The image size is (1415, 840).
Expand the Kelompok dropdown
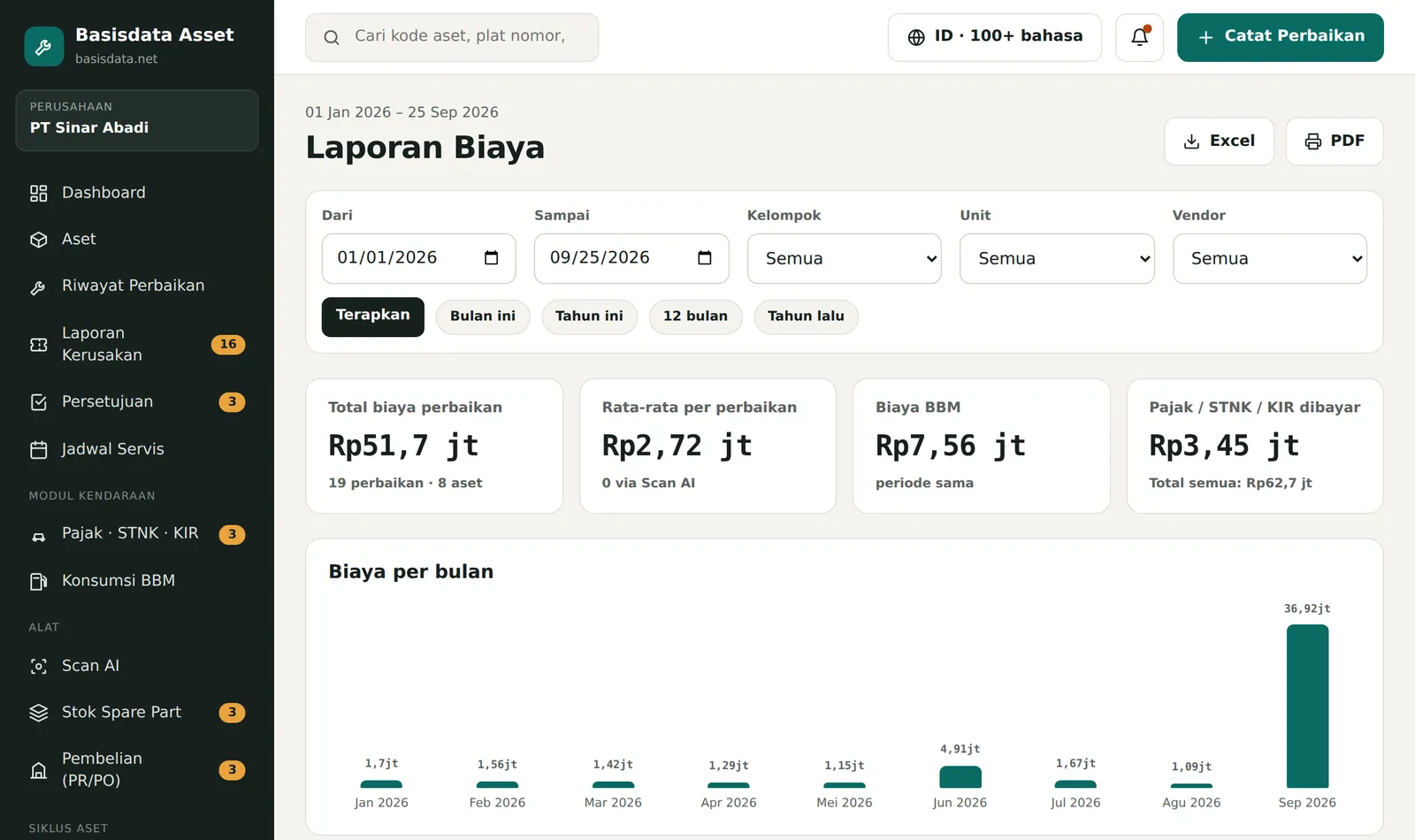844,258
